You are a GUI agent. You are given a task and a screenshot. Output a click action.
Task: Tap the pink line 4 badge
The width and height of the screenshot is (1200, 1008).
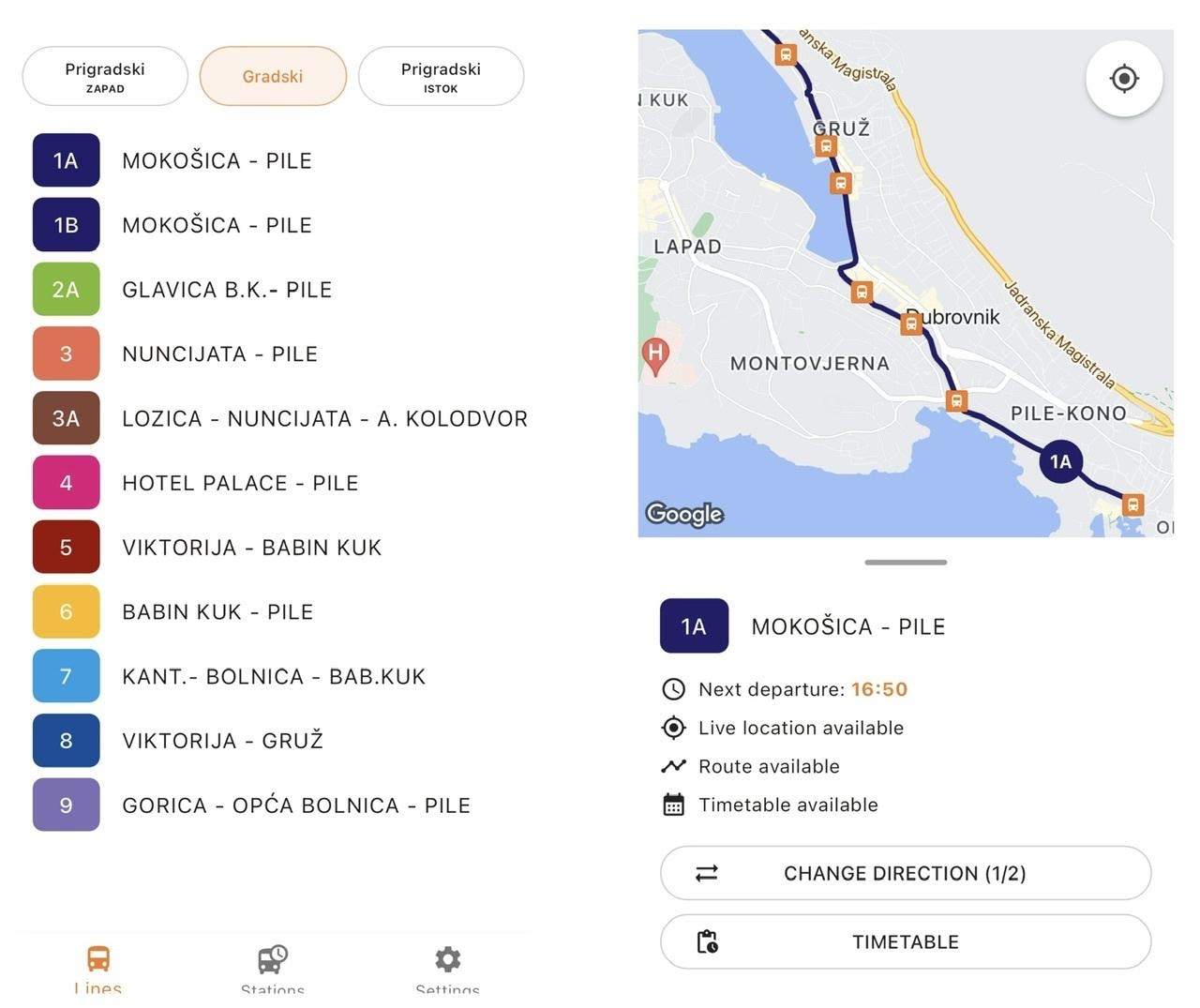coord(66,483)
